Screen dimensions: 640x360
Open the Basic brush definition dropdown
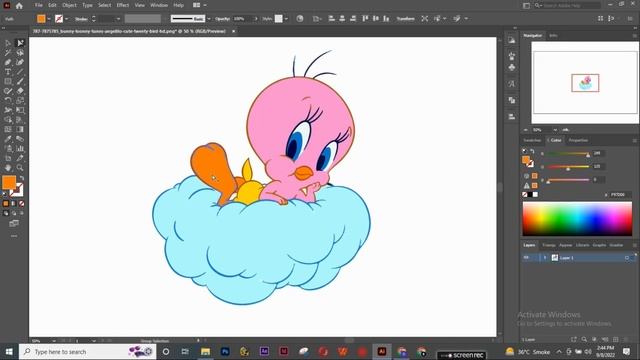(x=209, y=19)
